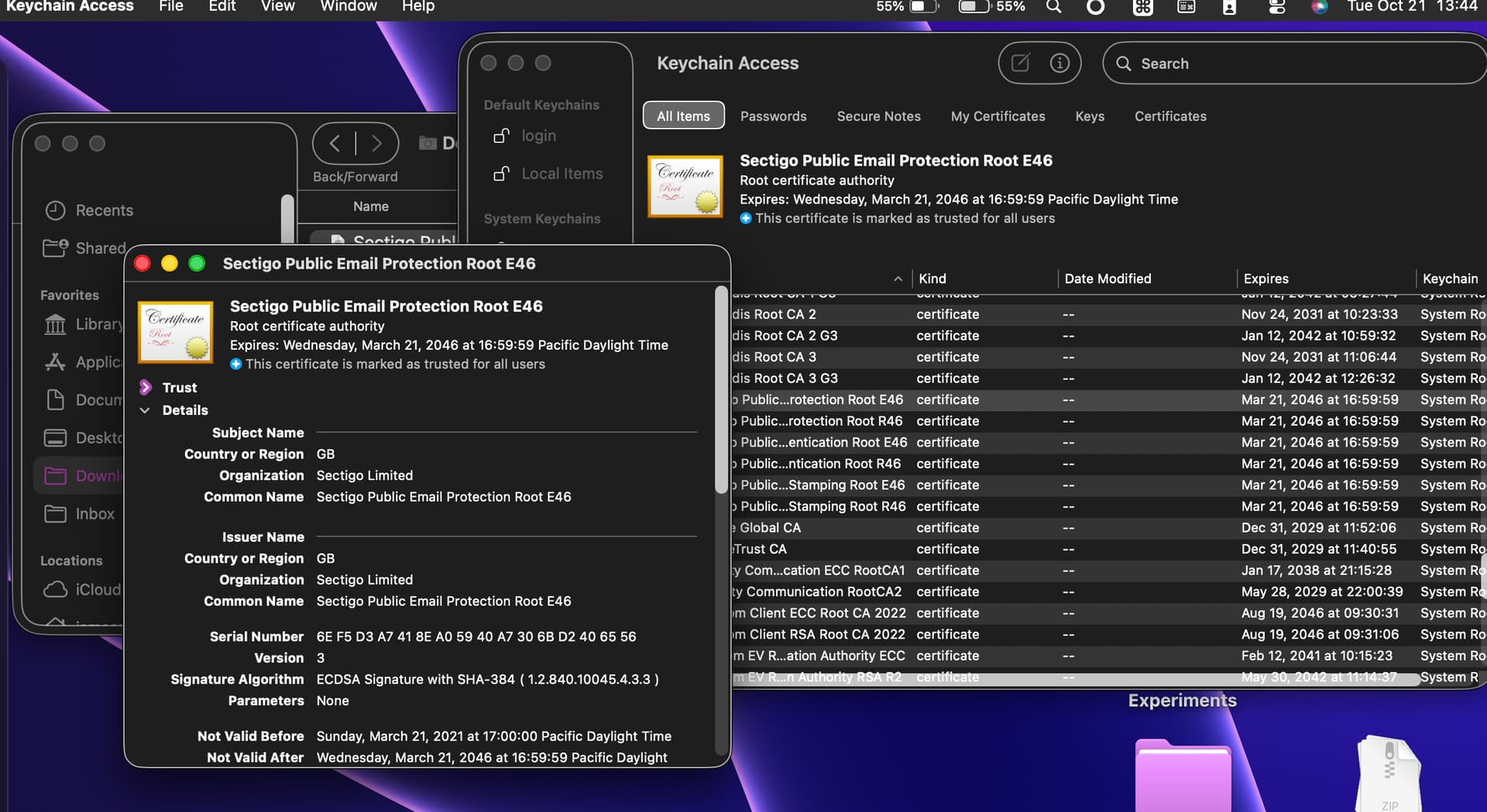Select the All Items category button
This screenshot has width=1487, height=812.
[x=683, y=116]
